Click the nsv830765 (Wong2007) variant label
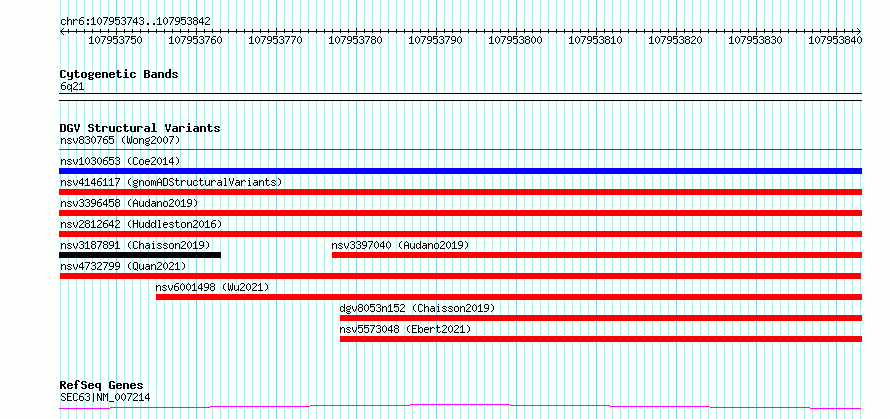The height and width of the screenshot is (419, 890). (120, 140)
